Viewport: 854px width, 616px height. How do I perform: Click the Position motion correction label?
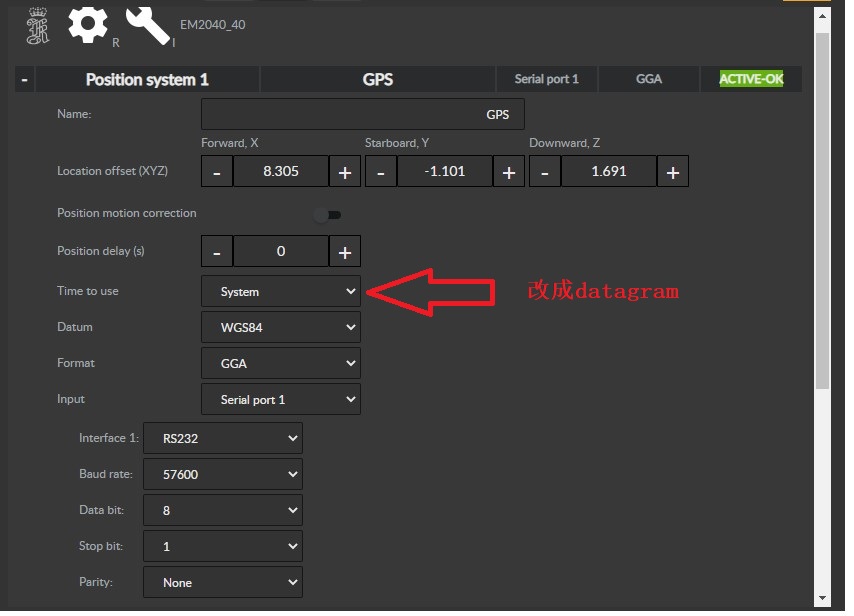126,213
